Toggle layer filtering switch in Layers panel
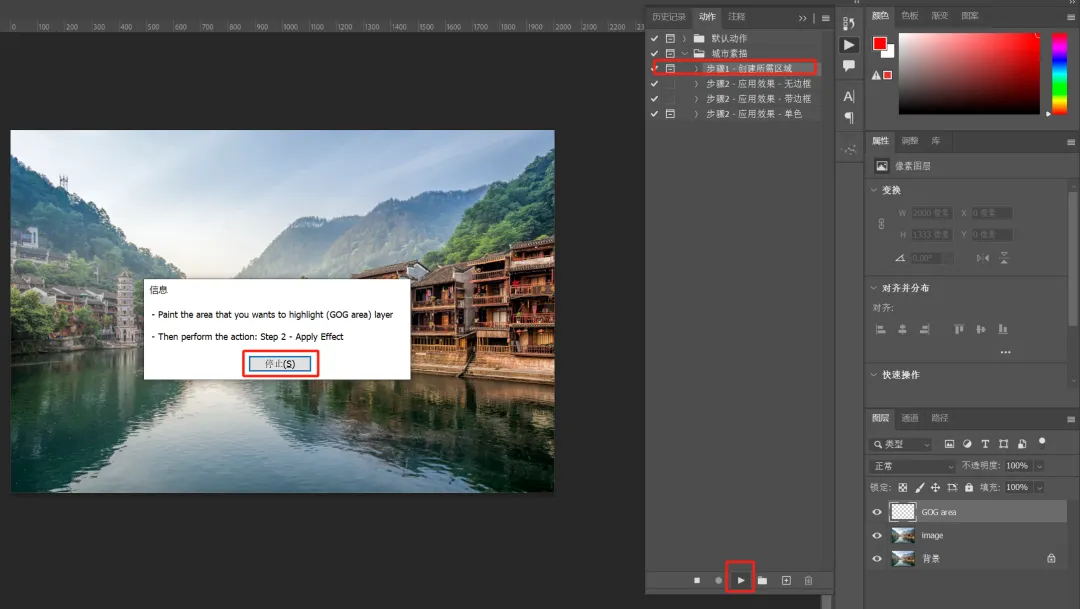Image resolution: width=1080 pixels, height=609 pixels. (1042, 442)
